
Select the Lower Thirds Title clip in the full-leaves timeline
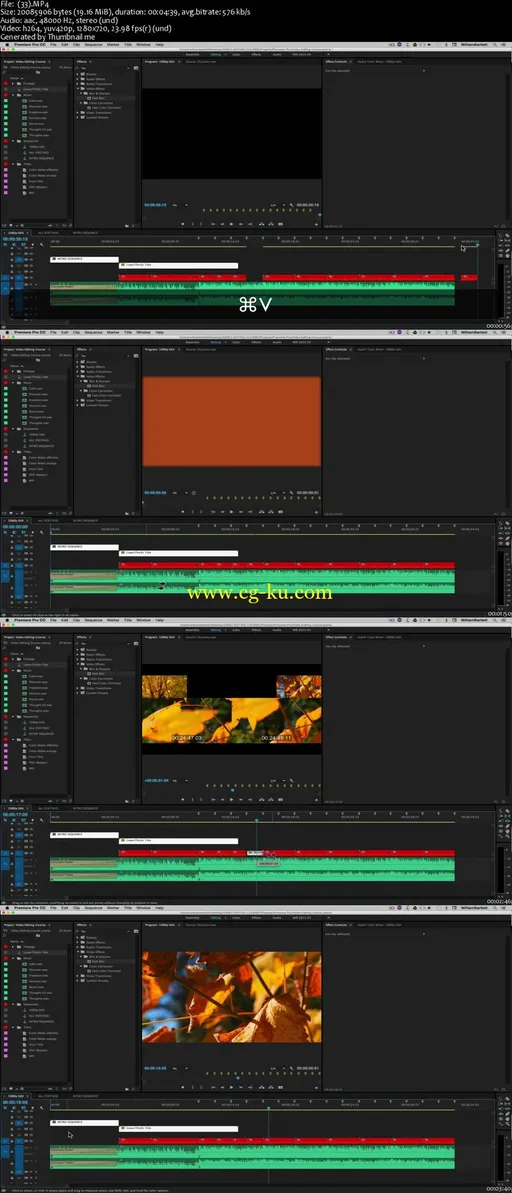click(179, 1128)
